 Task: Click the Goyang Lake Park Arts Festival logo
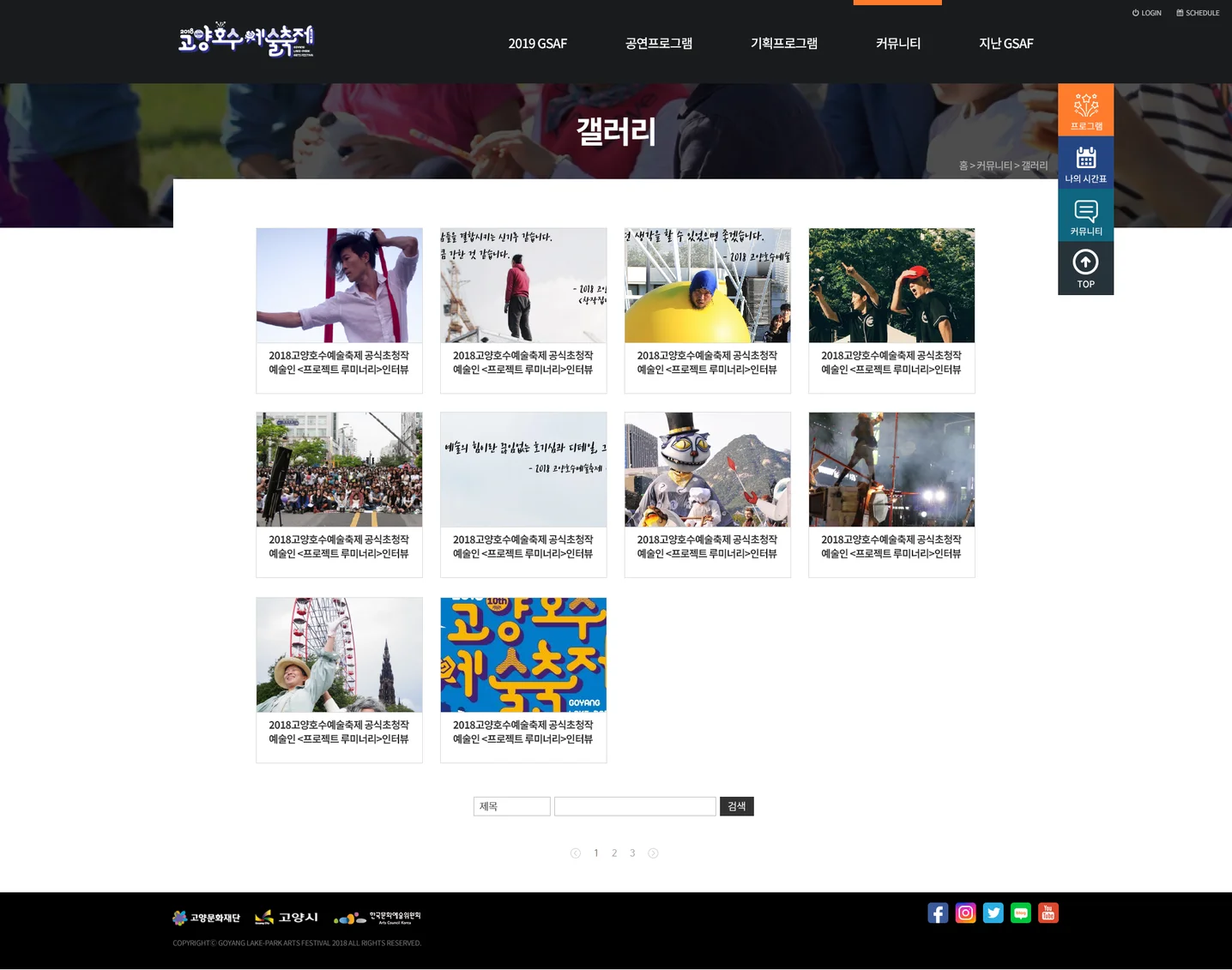[x=246, y=39]
